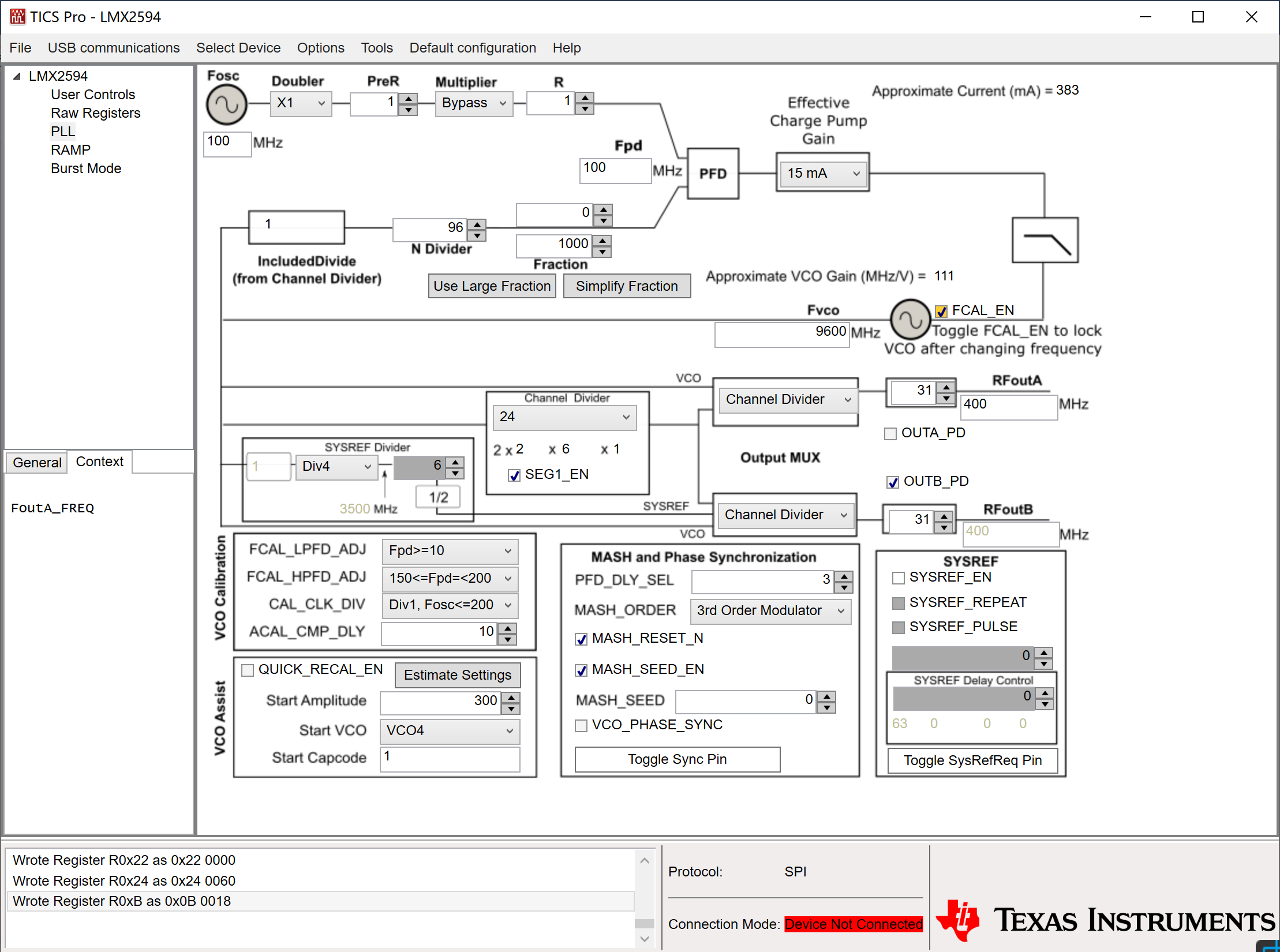Toggle the QUICK_RECAL_EN checkbox
The image size is (1280, 952).
(248, 670)
